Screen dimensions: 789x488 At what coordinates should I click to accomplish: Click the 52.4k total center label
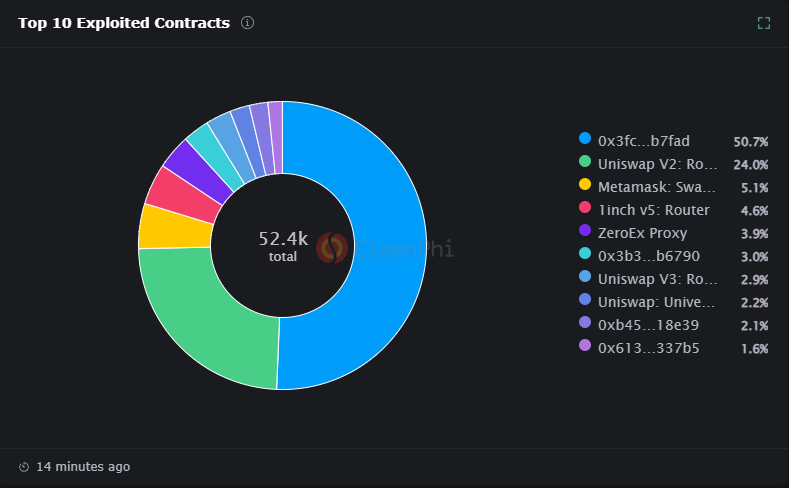tap(283, 246)
